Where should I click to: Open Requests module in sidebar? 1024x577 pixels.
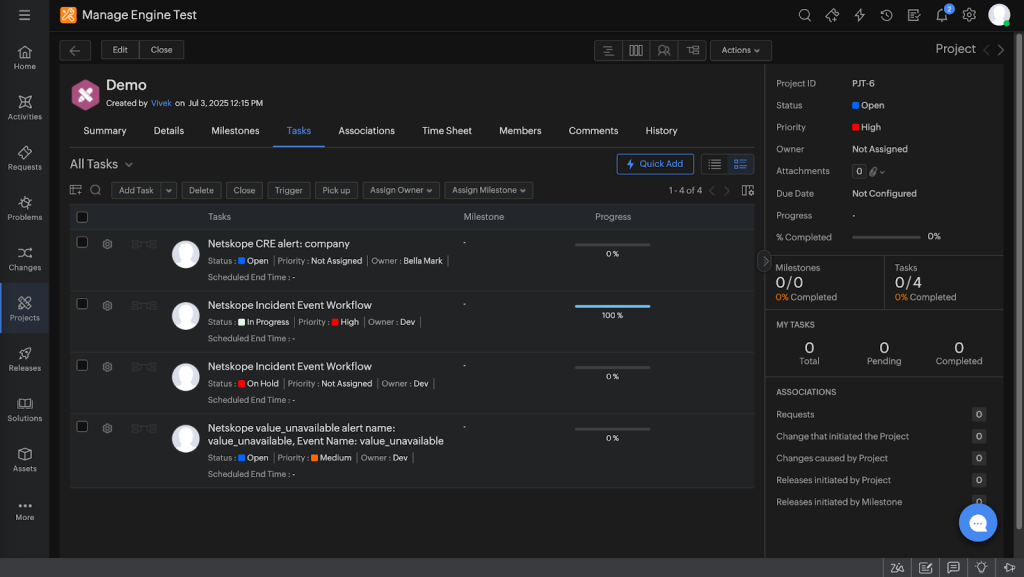click(x=25, y=158)
